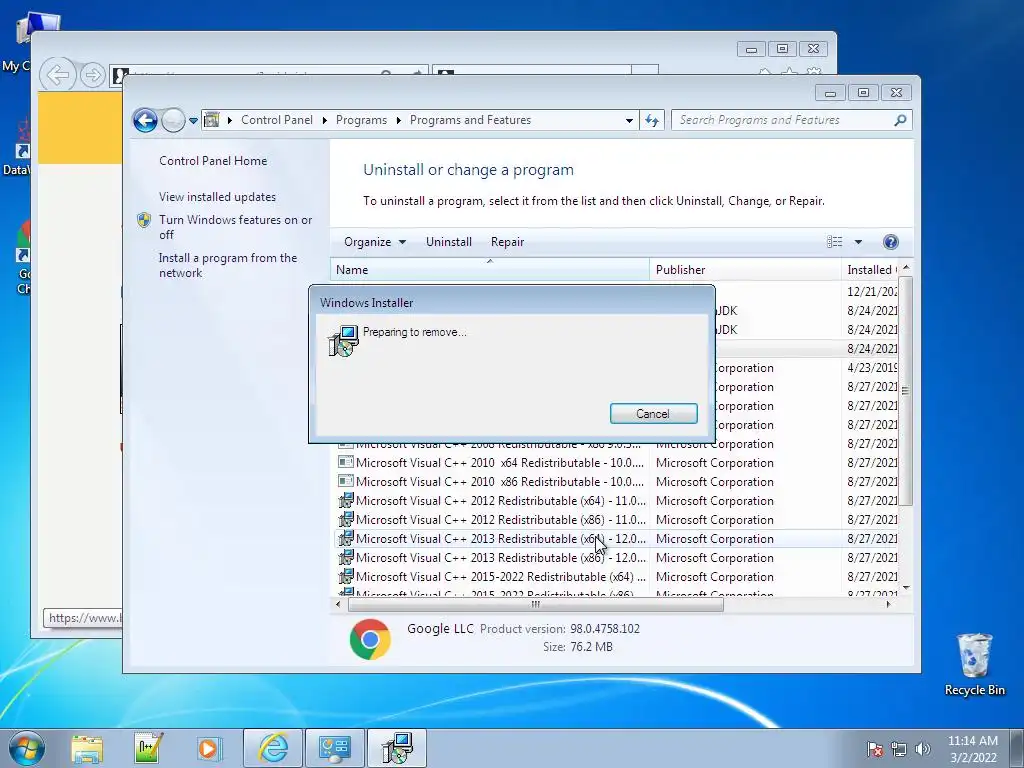Go back with the blue Back arrow
This screenshot has height=768, width=1024.
[145, 120]
